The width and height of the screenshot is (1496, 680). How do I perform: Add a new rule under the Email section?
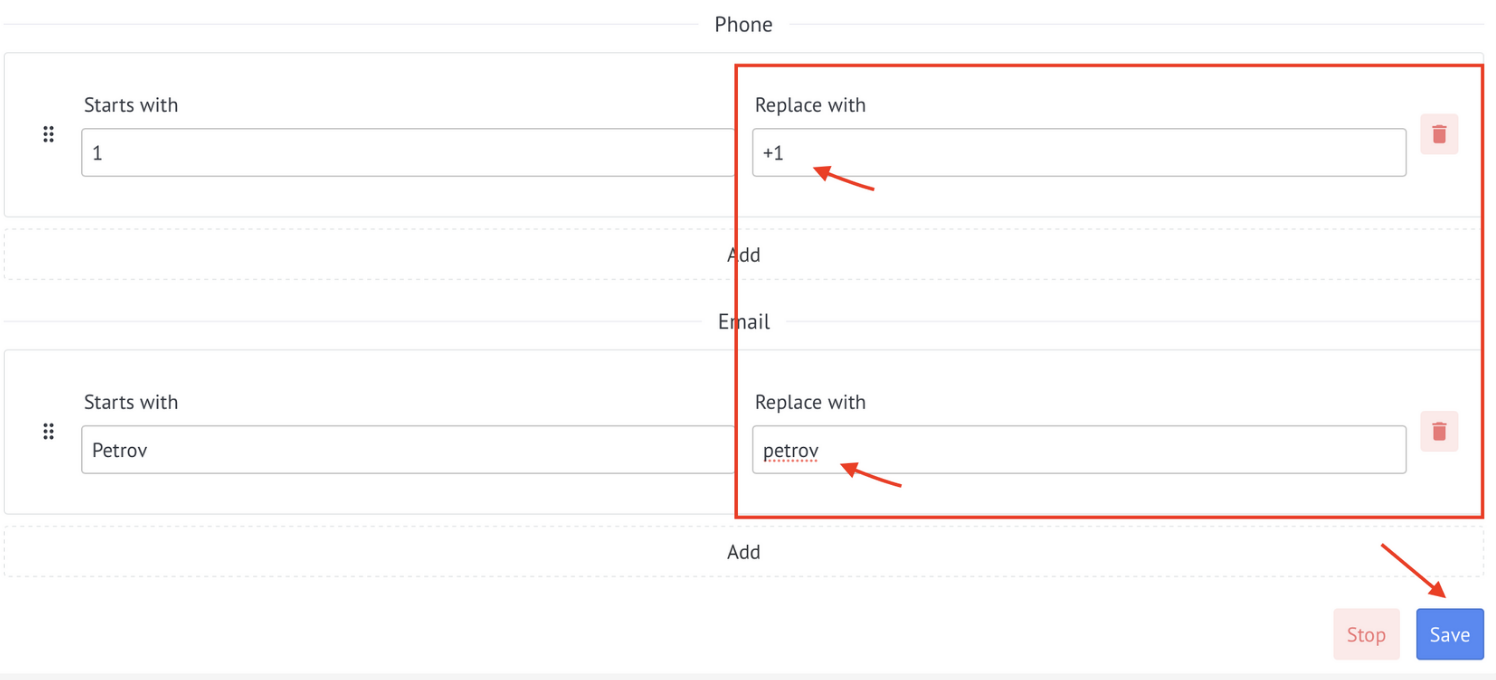pos(743,551)
